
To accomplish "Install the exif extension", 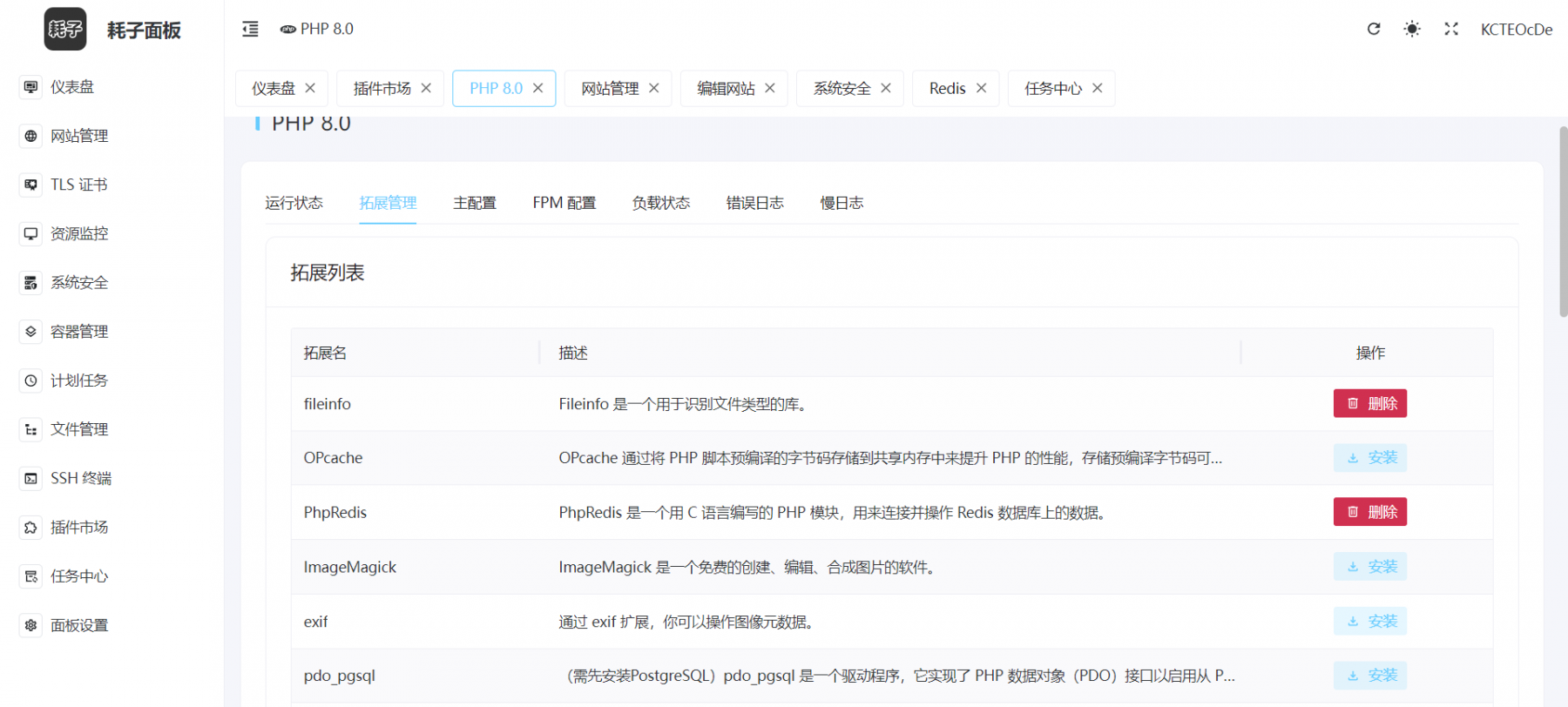I will point(1370,621).
